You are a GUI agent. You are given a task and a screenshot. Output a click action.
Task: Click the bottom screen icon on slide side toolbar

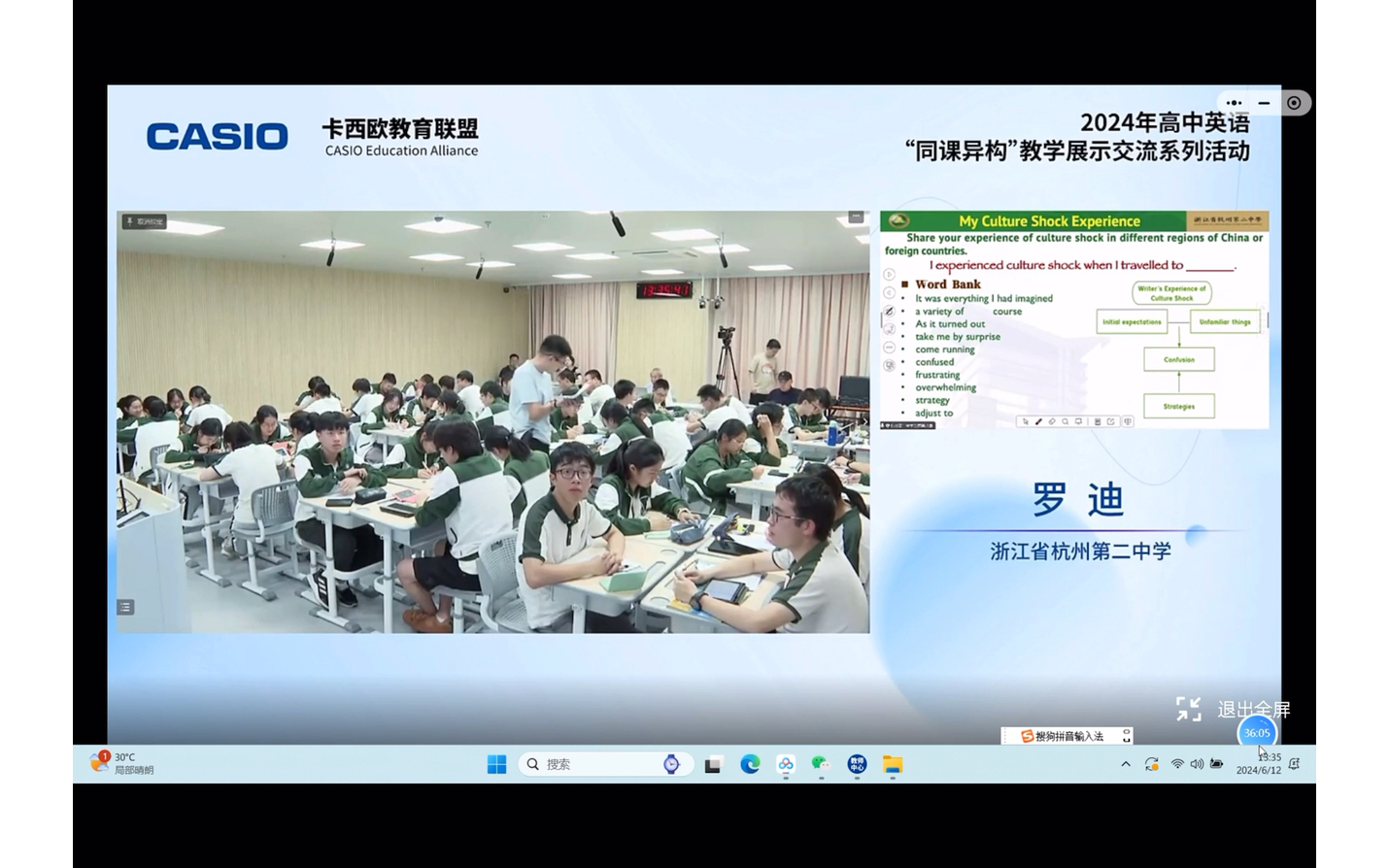point(889,366)
